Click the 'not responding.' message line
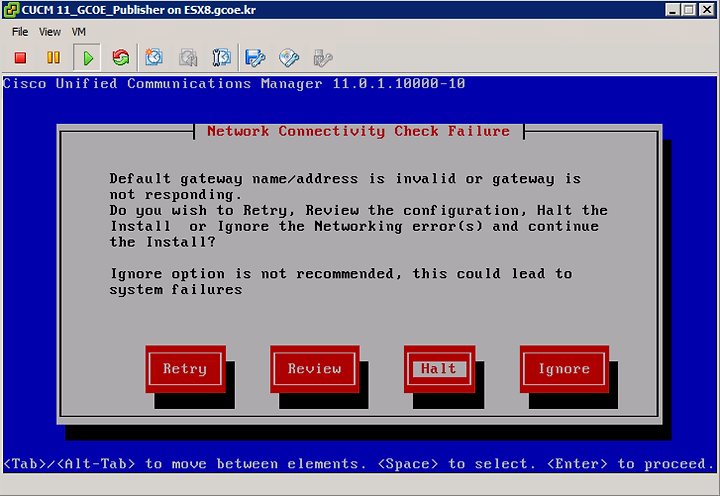This screenshot has height=496, width=720. (175, 195)
